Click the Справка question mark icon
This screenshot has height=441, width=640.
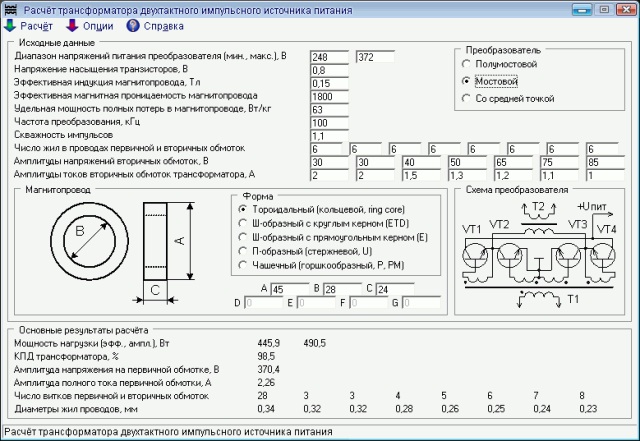pyautogui.click(x=133, y=25)
